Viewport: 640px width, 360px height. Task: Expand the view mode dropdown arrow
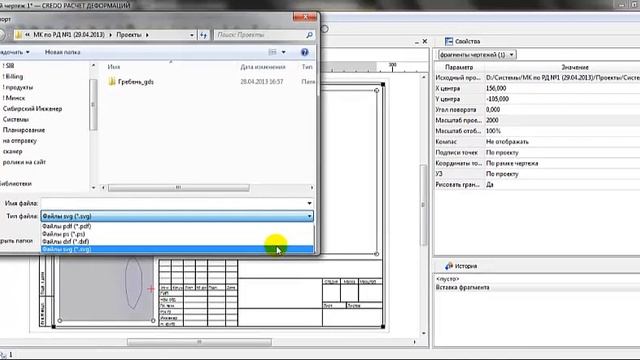point(284,52)
